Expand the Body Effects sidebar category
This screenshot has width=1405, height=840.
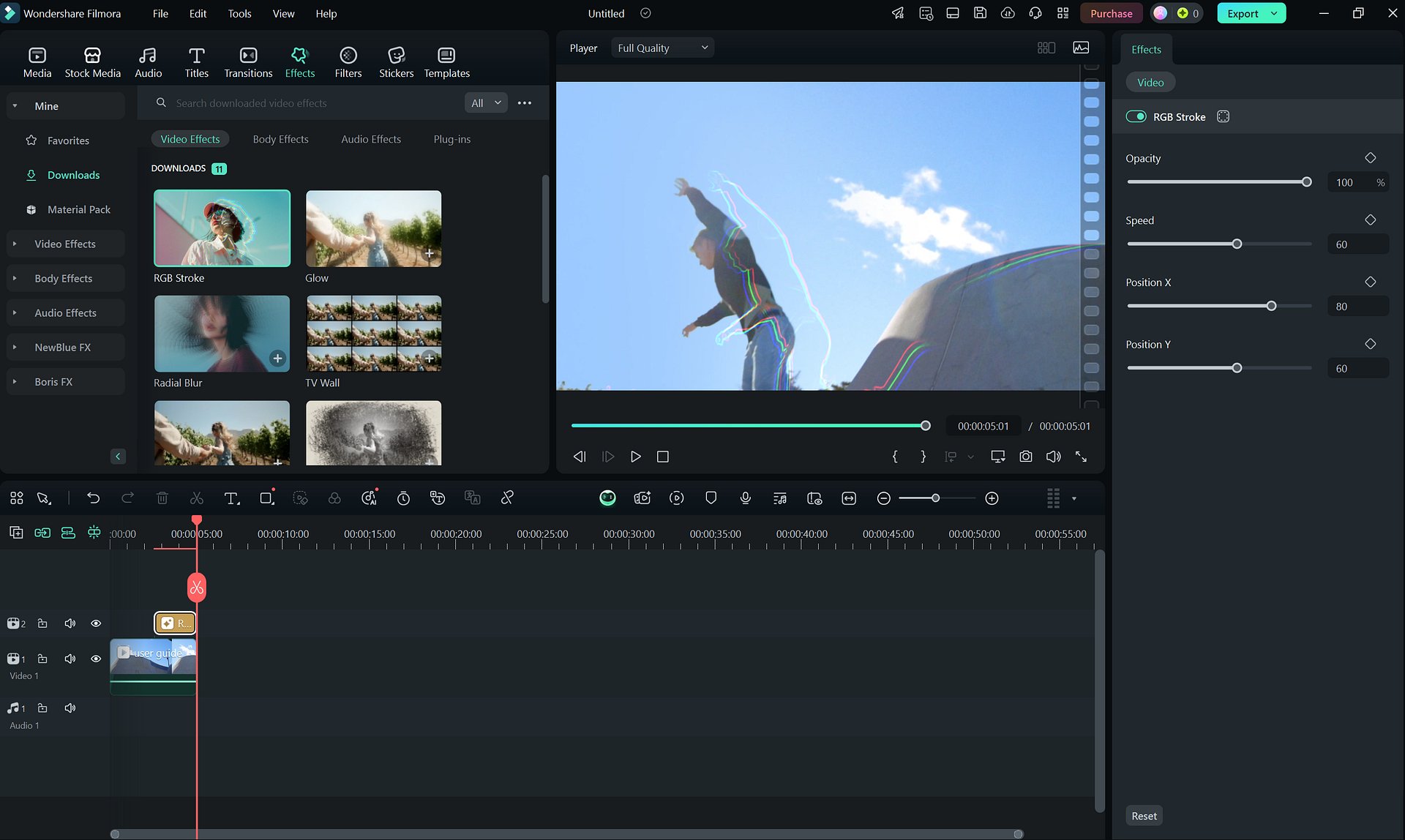(x=64, y=278)
